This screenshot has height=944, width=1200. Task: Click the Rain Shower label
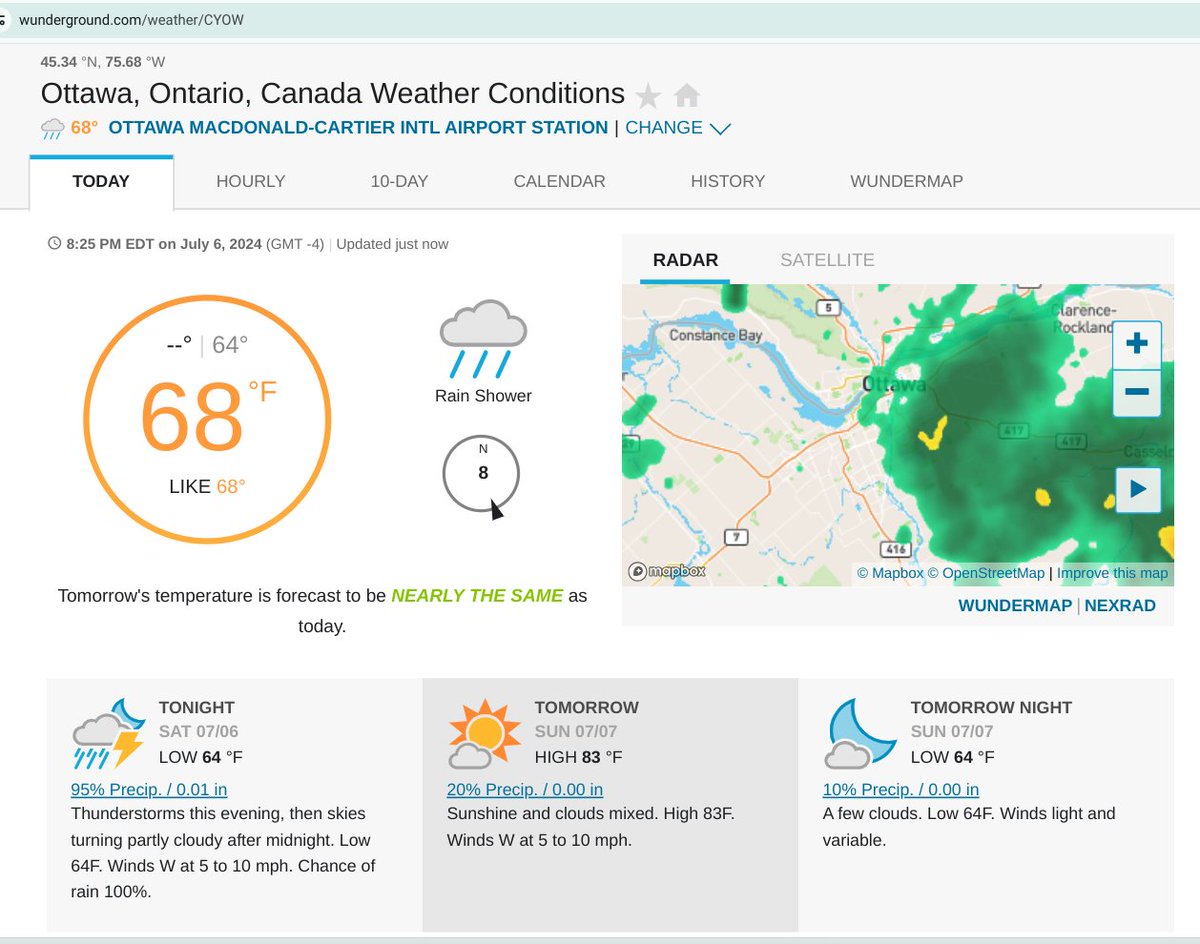pyautogui.click(x=483, y=396)
